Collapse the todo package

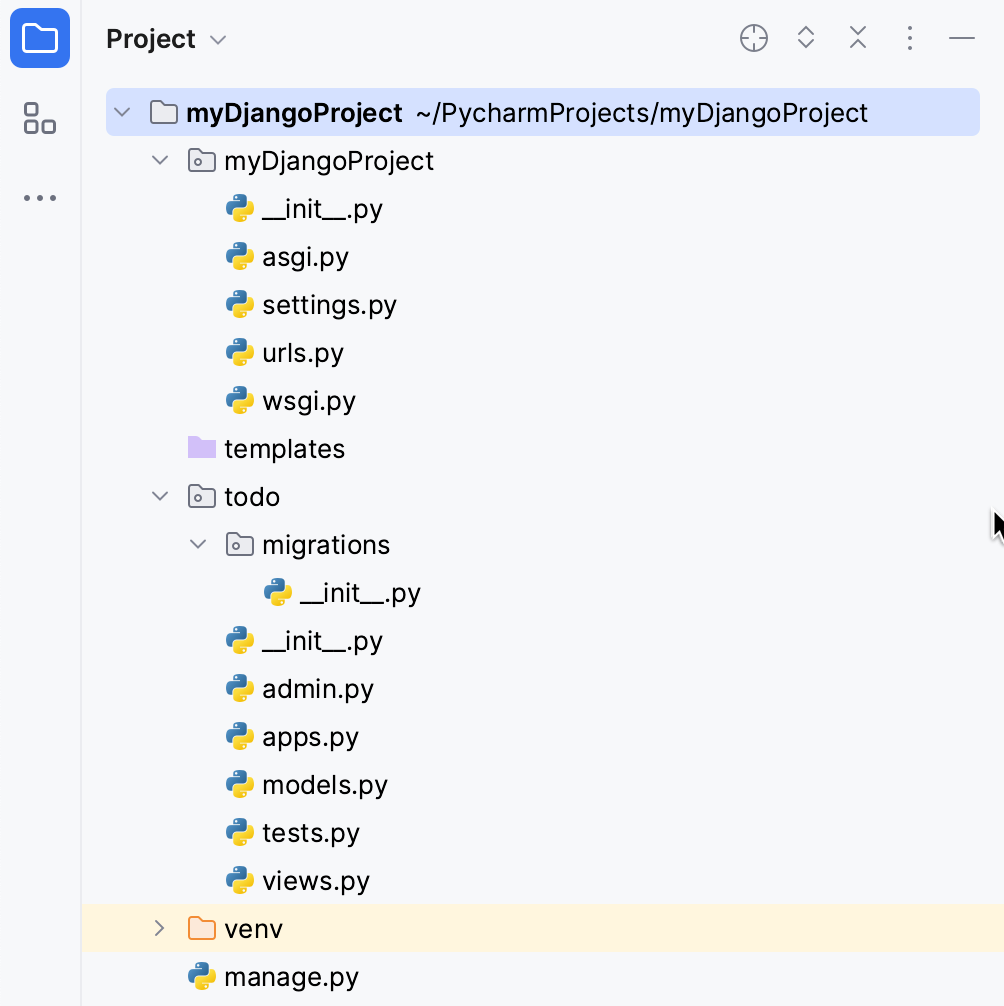[x=160, y=496]
